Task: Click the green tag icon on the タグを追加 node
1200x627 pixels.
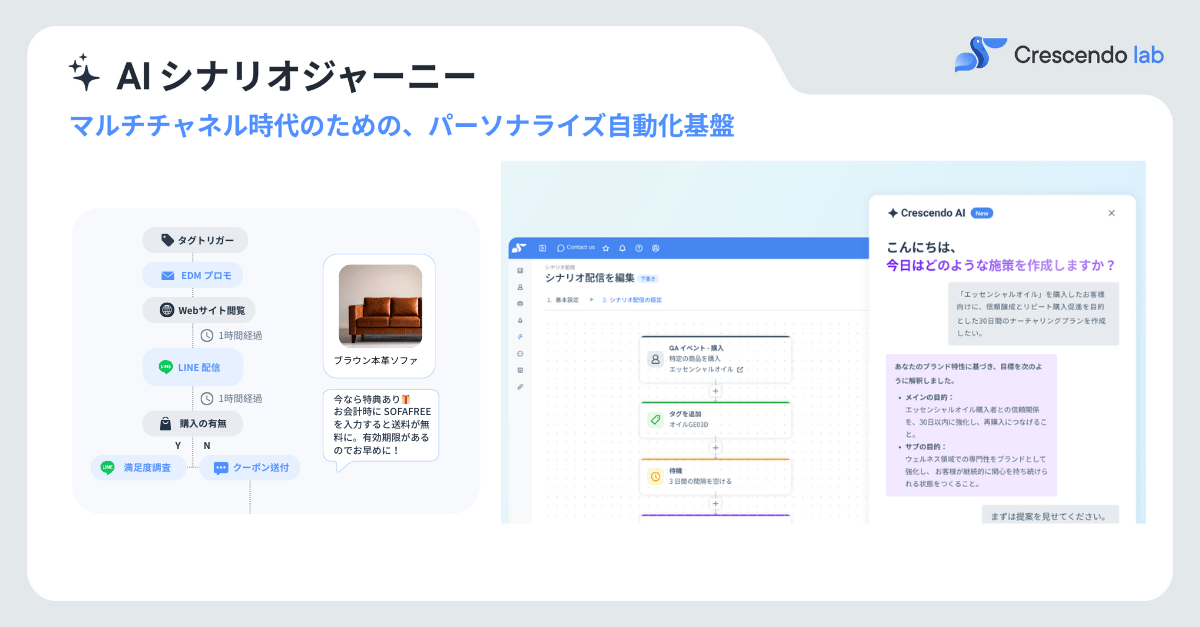Action: (x=655, y=421)
